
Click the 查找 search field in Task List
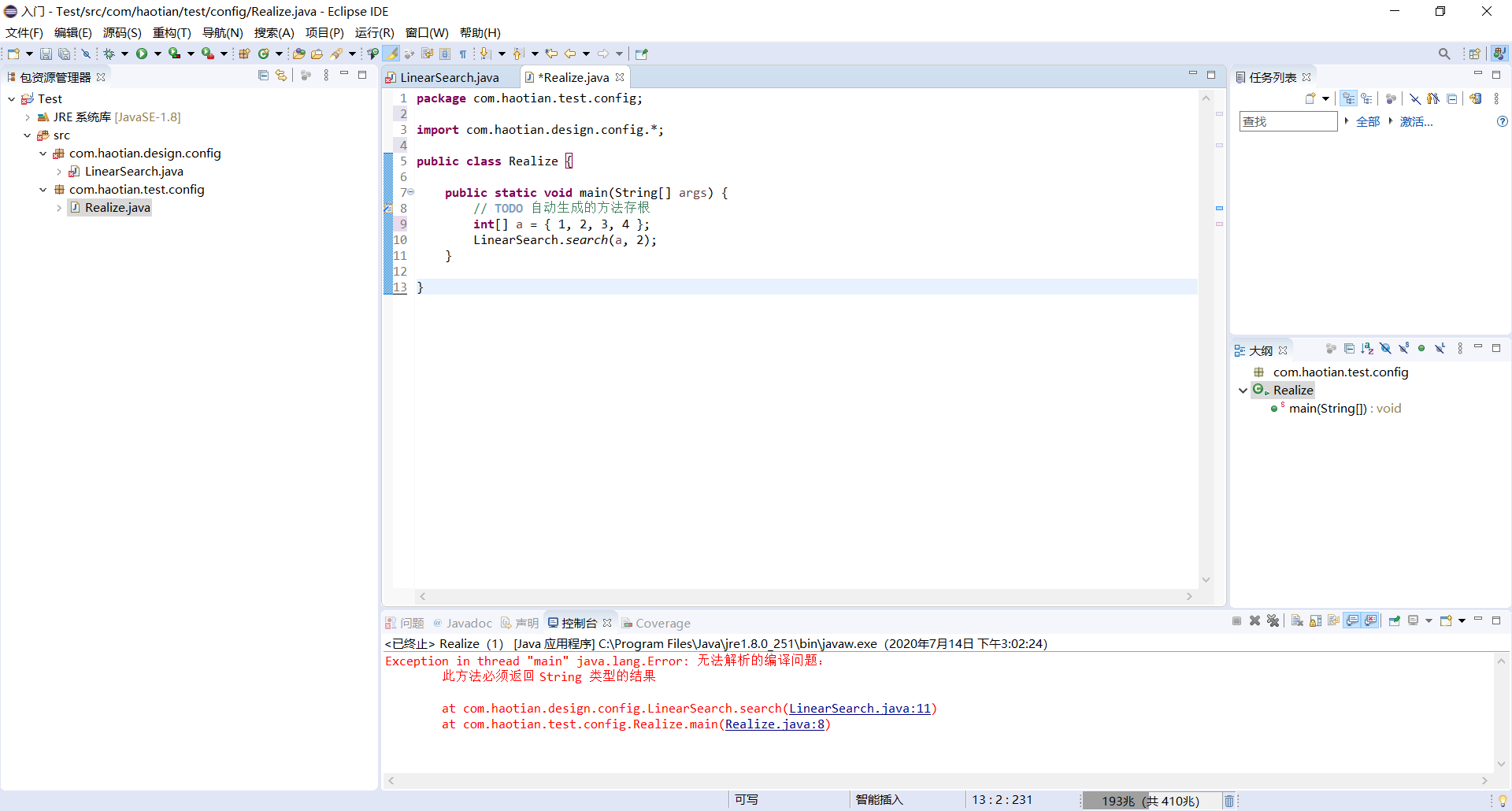(x=1288, y=121)
